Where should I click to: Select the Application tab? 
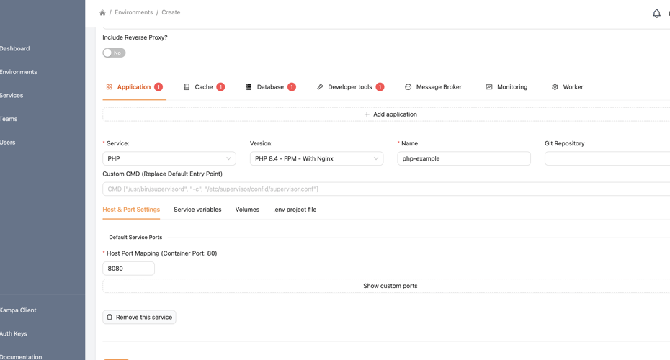pyautogui.click(x=134, y=87)
